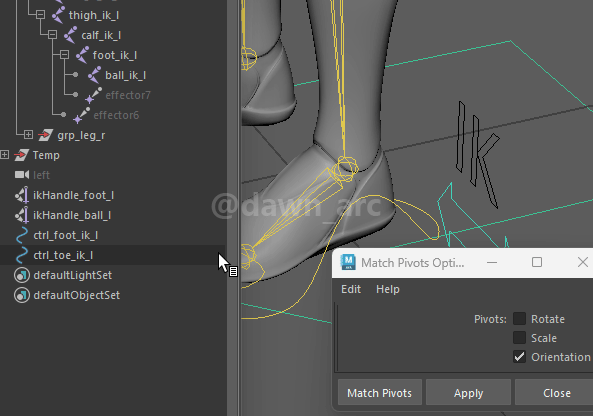Select ikHandle_ball_l in the outliner
Screen dimensions: 593x416
pyautogui.click(x=72, y=215)
